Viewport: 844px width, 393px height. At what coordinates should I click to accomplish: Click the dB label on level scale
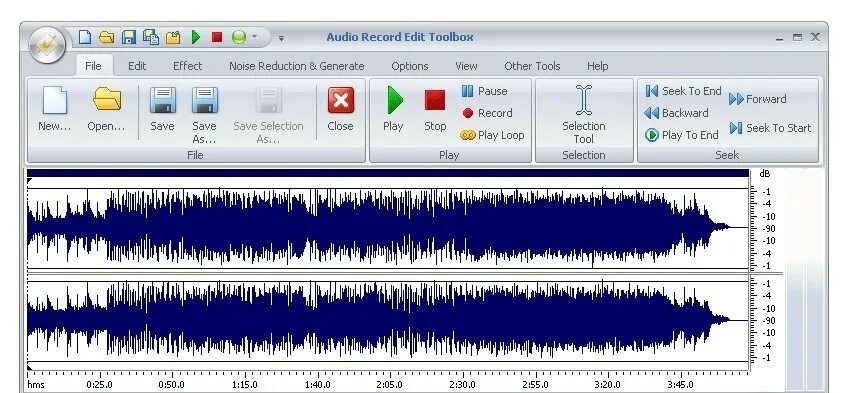point(765,174)
